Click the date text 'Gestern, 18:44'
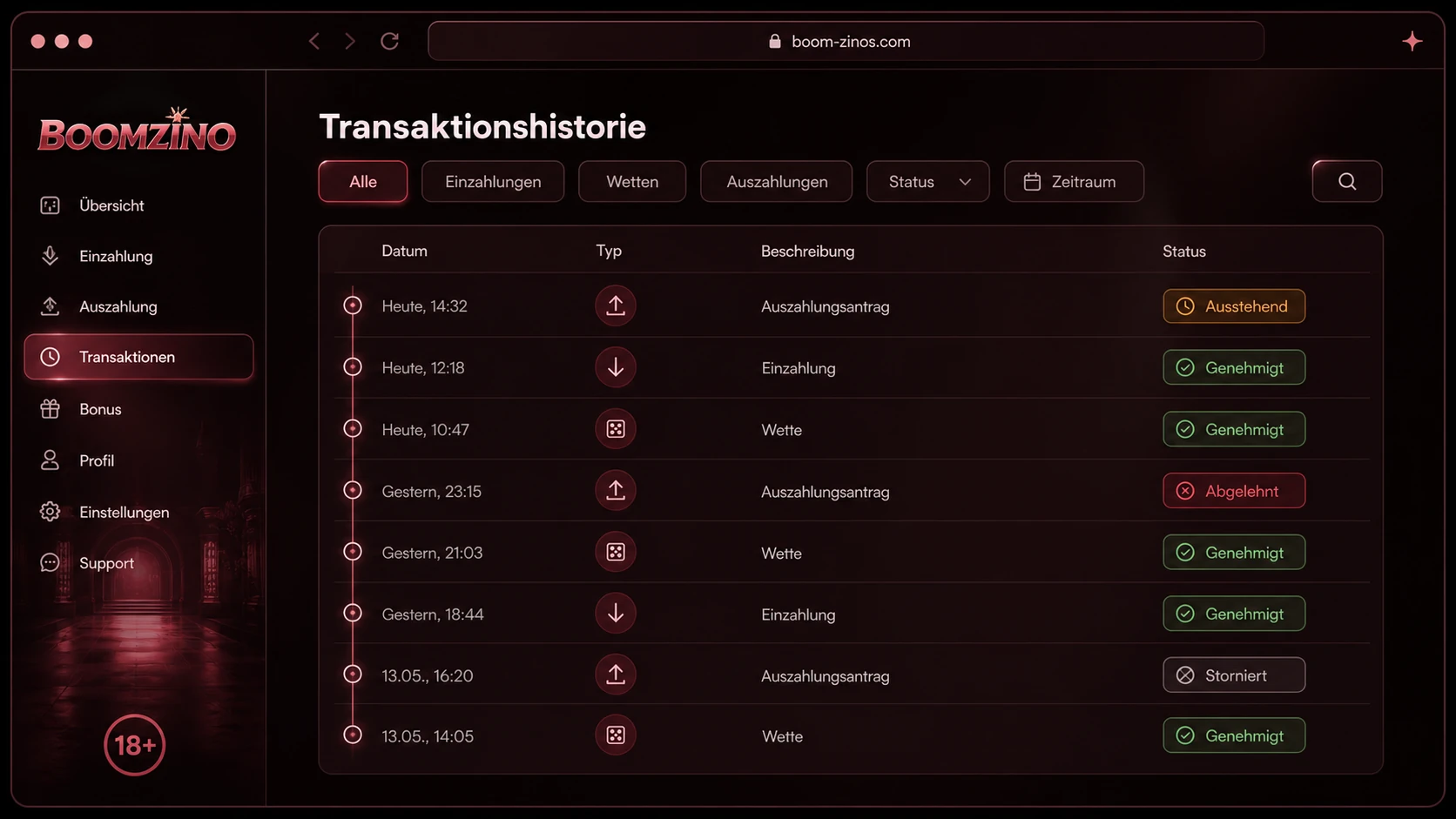Image resolution: width=1456 pixels, height=819 pixels. click(433, 614)
